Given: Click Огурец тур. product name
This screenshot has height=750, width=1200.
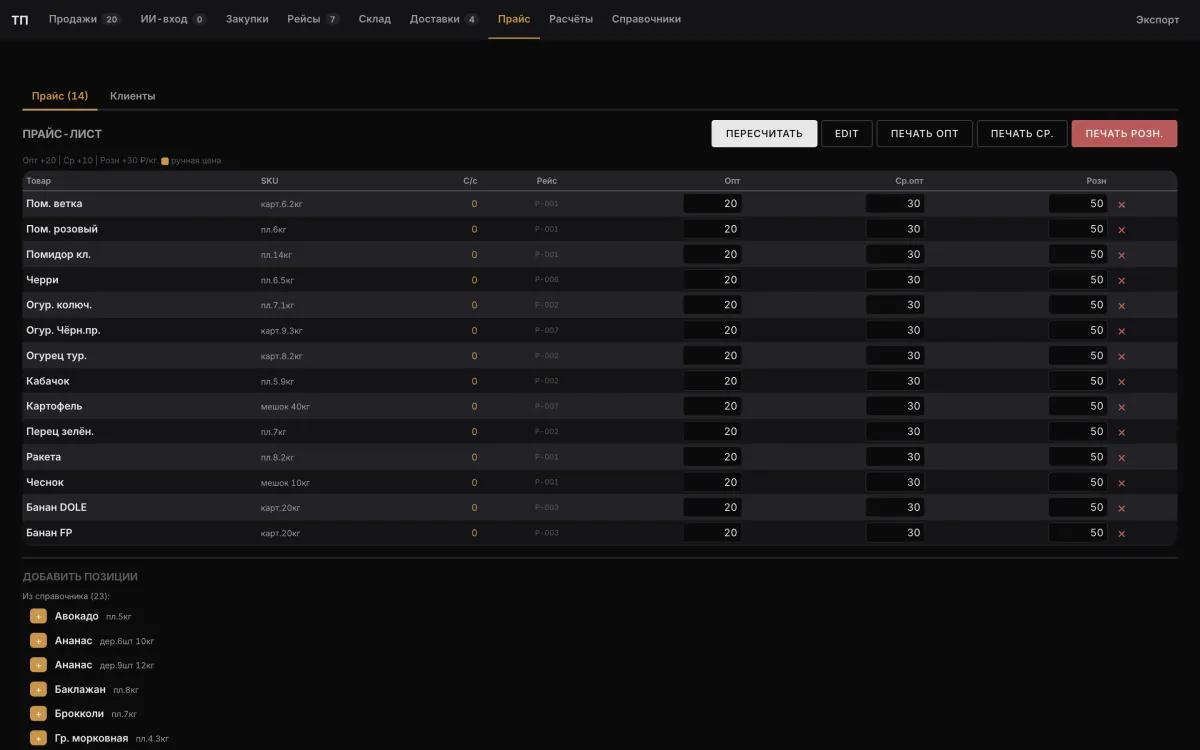Looking at the screenshot, I should click(x=56, y=356).
